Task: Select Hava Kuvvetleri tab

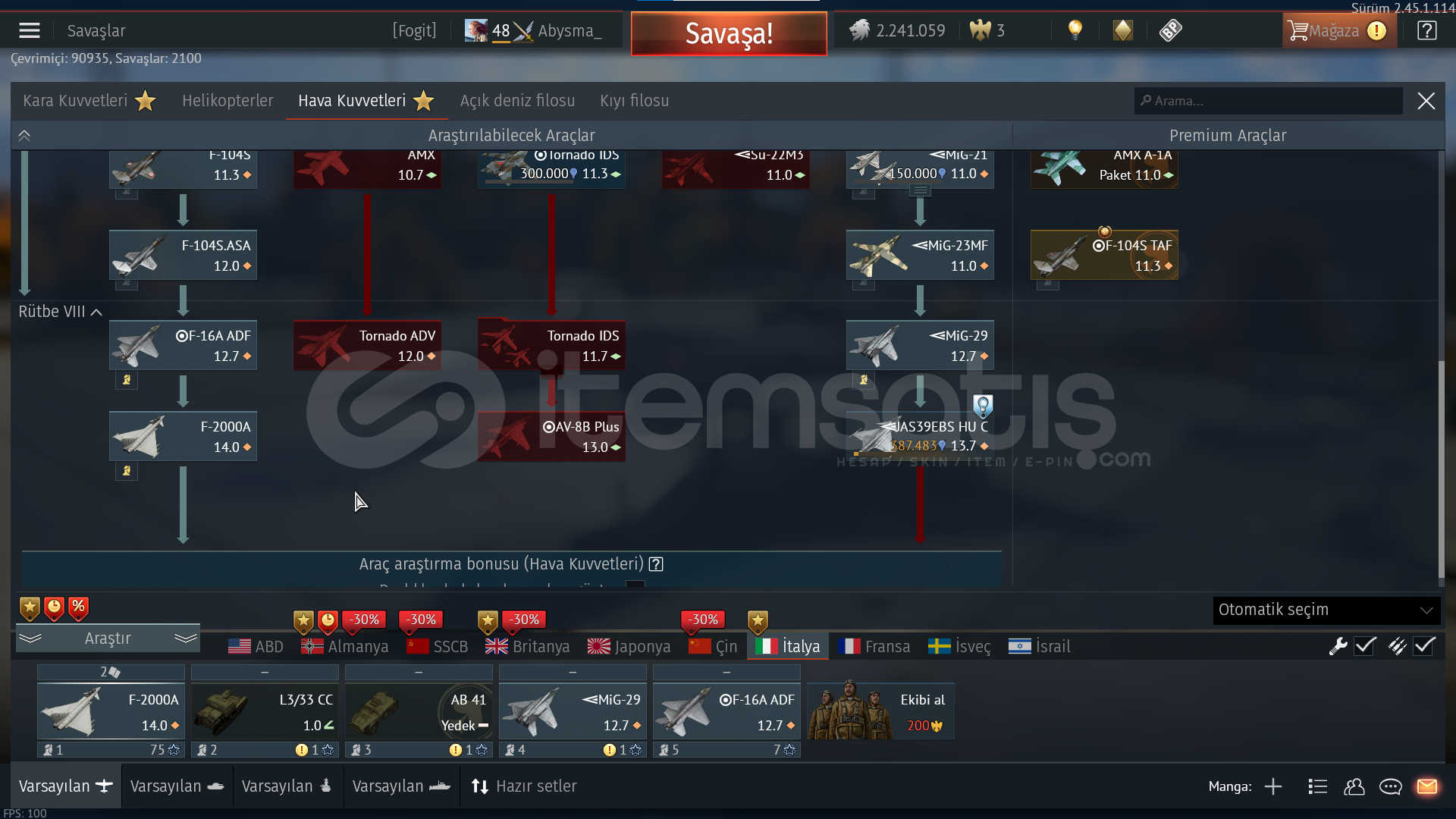Action: tap(366, 101)
